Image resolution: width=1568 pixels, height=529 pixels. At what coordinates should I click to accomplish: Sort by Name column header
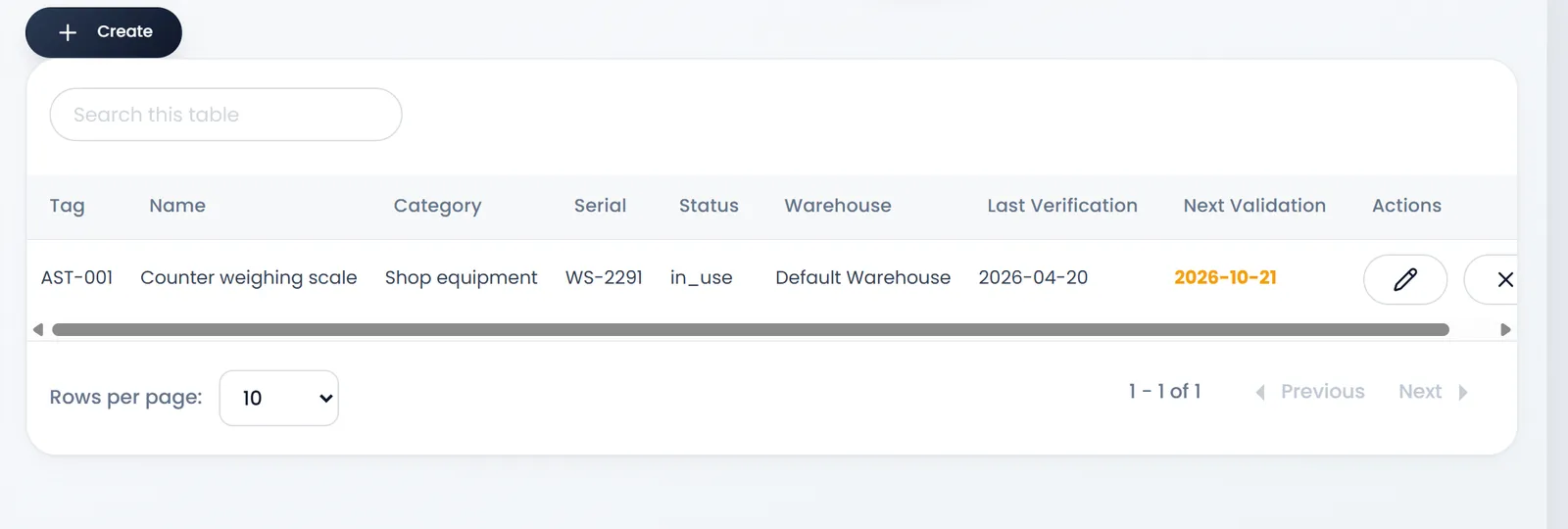point(177,206)
